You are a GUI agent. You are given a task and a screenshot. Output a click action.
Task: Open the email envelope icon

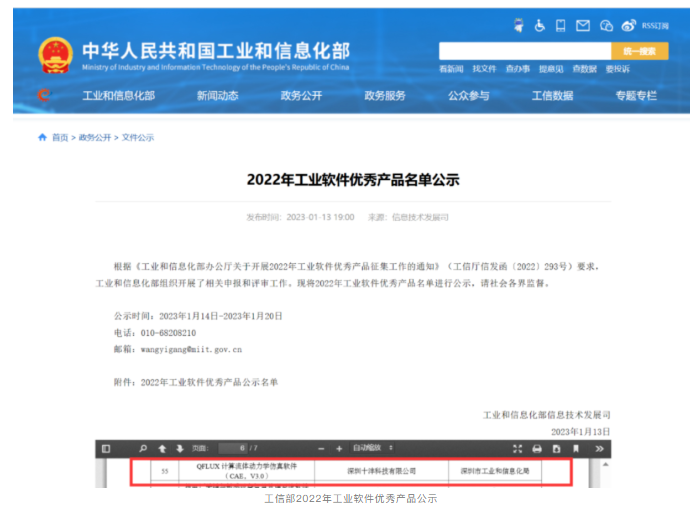(x=584, y=25)
